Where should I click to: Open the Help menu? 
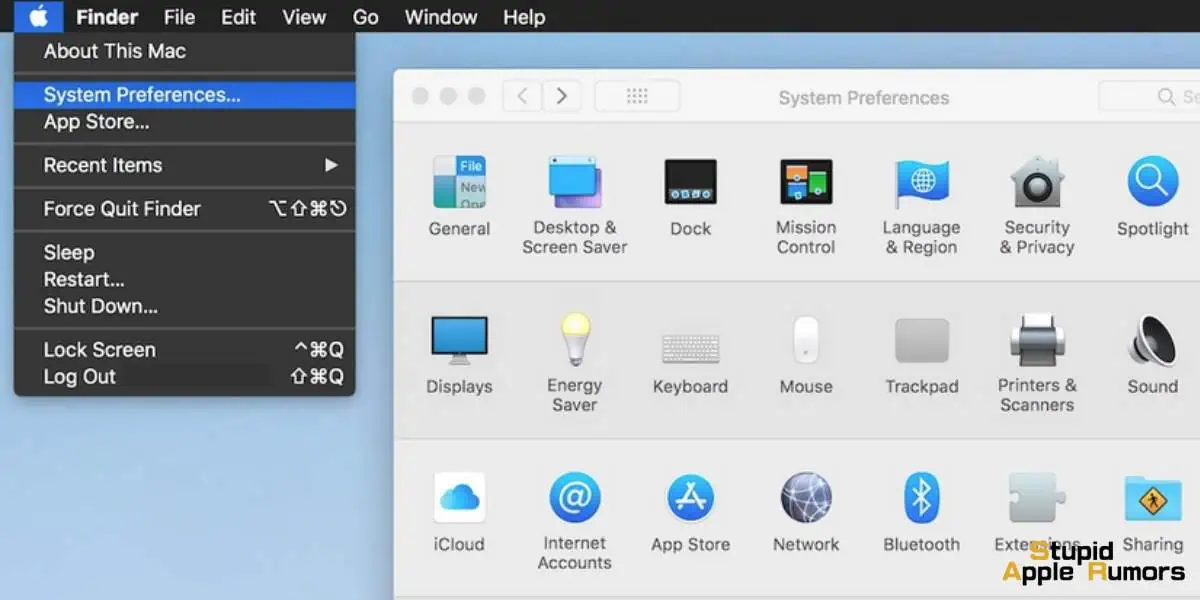(524, 16)
